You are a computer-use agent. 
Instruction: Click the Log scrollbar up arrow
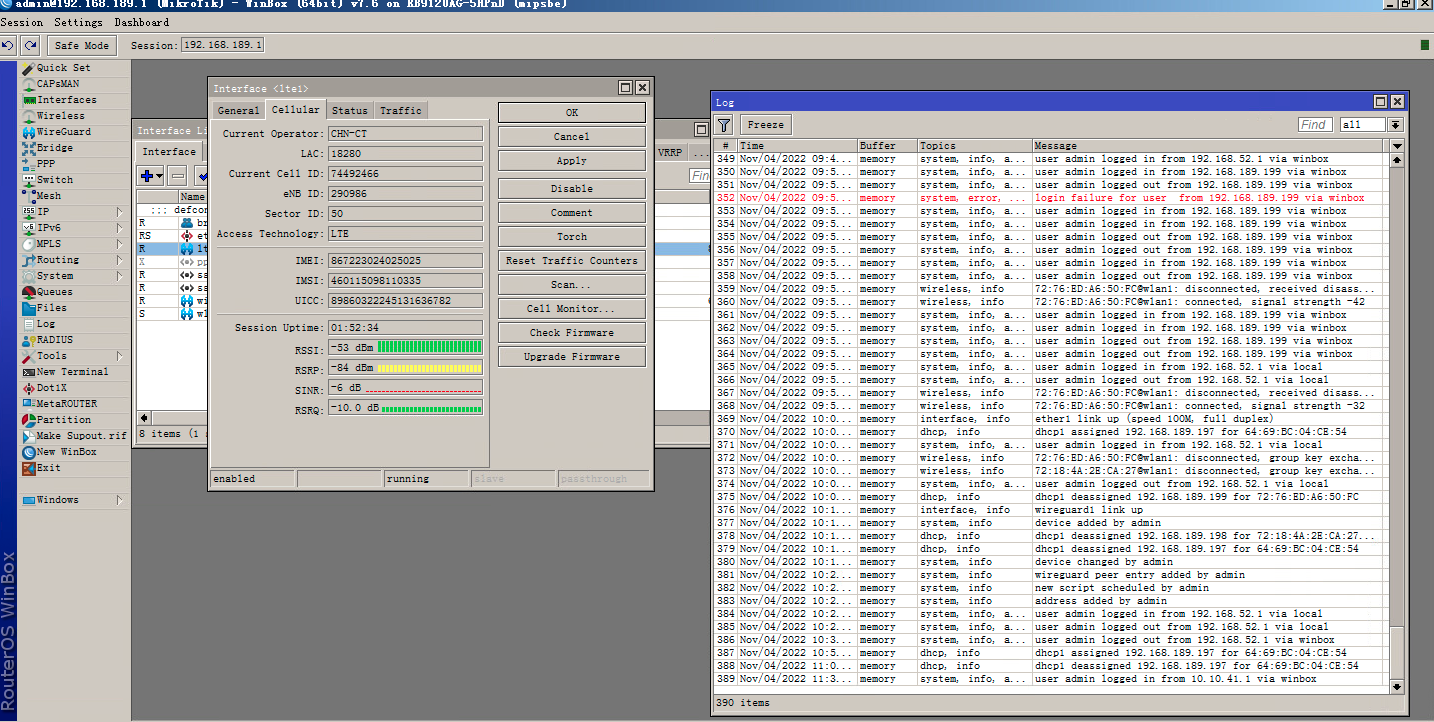[x=1398, y=159]
